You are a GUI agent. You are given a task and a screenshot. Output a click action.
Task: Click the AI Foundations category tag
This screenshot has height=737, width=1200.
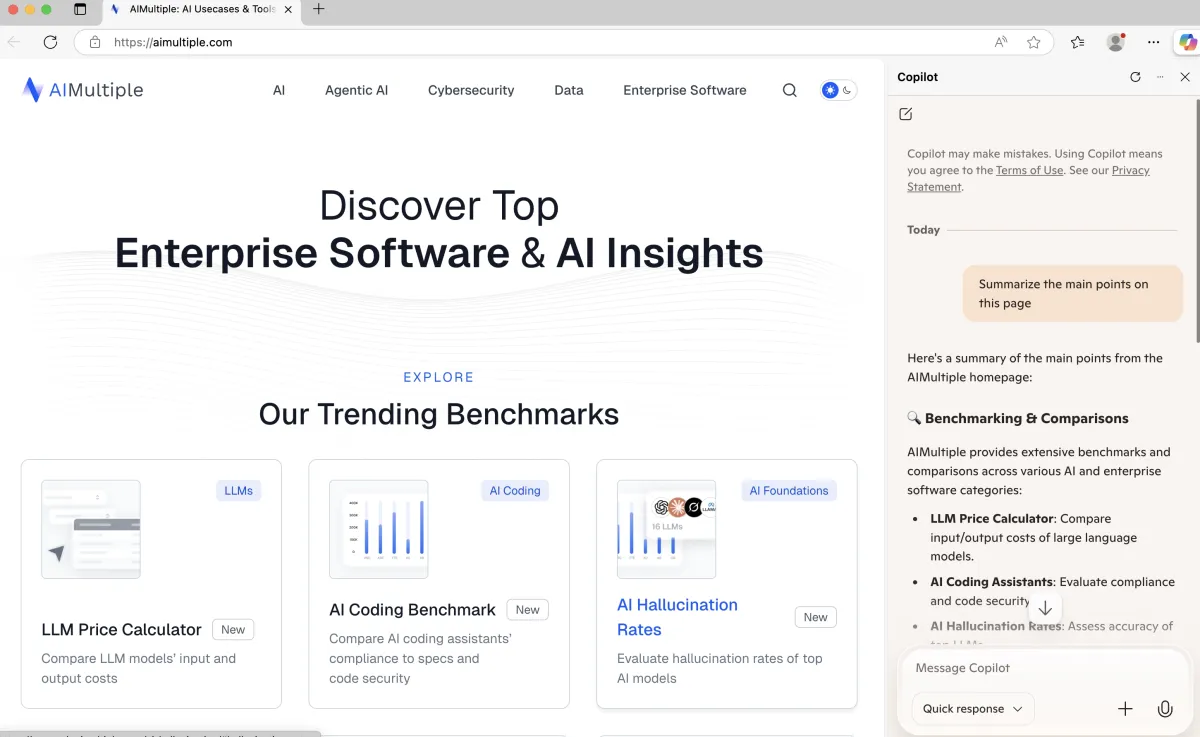click(789, 491)
